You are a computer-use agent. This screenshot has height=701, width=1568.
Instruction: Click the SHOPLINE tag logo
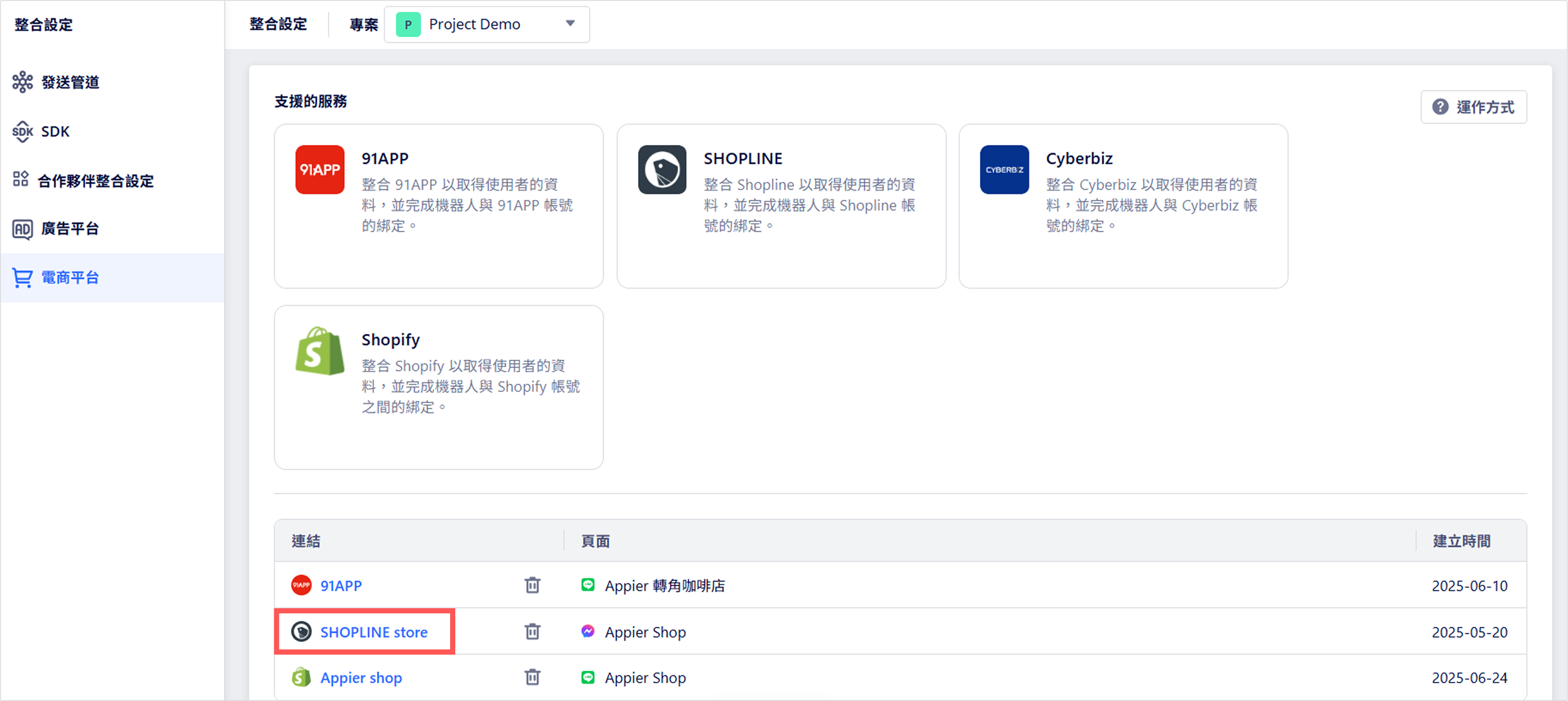(662, 170)
